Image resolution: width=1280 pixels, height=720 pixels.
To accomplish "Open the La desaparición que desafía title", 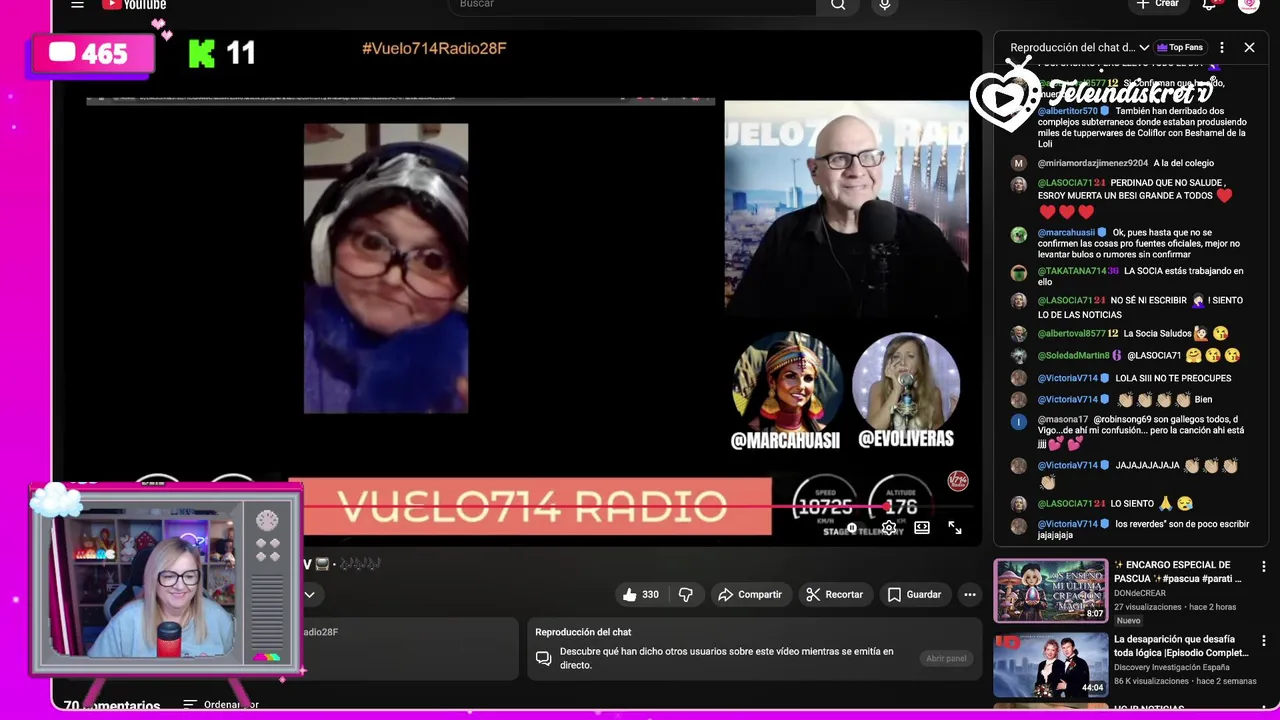I will [1181, 646].
